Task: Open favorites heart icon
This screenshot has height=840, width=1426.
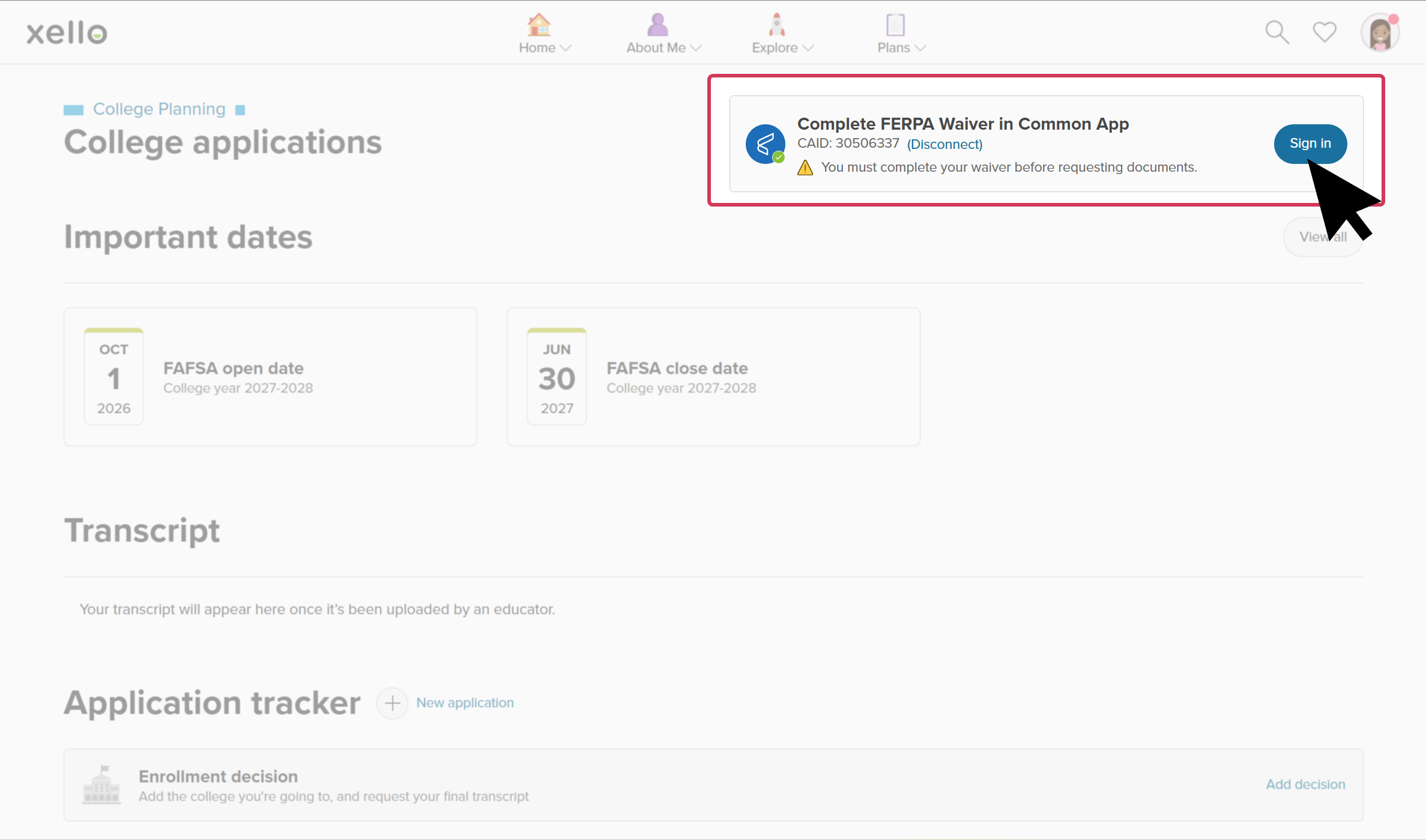Action: click(1325, 32)
